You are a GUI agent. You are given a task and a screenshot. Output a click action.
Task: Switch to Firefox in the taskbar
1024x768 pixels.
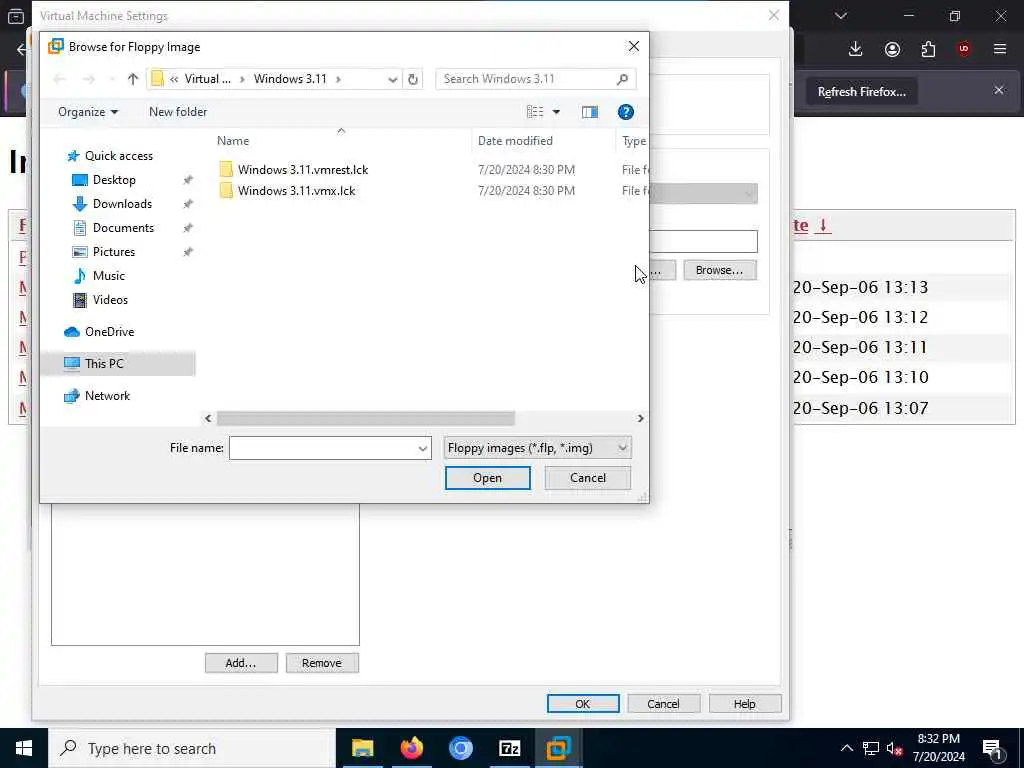[x=411, y=748]
